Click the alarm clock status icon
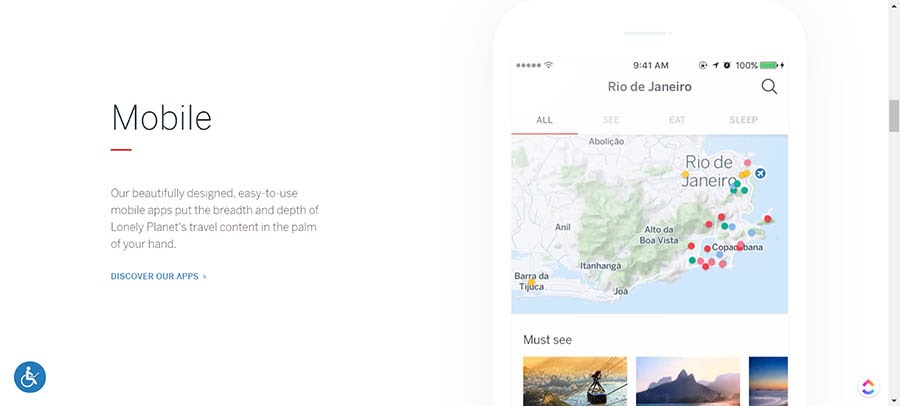900x406 pixels. click(727, 65)
